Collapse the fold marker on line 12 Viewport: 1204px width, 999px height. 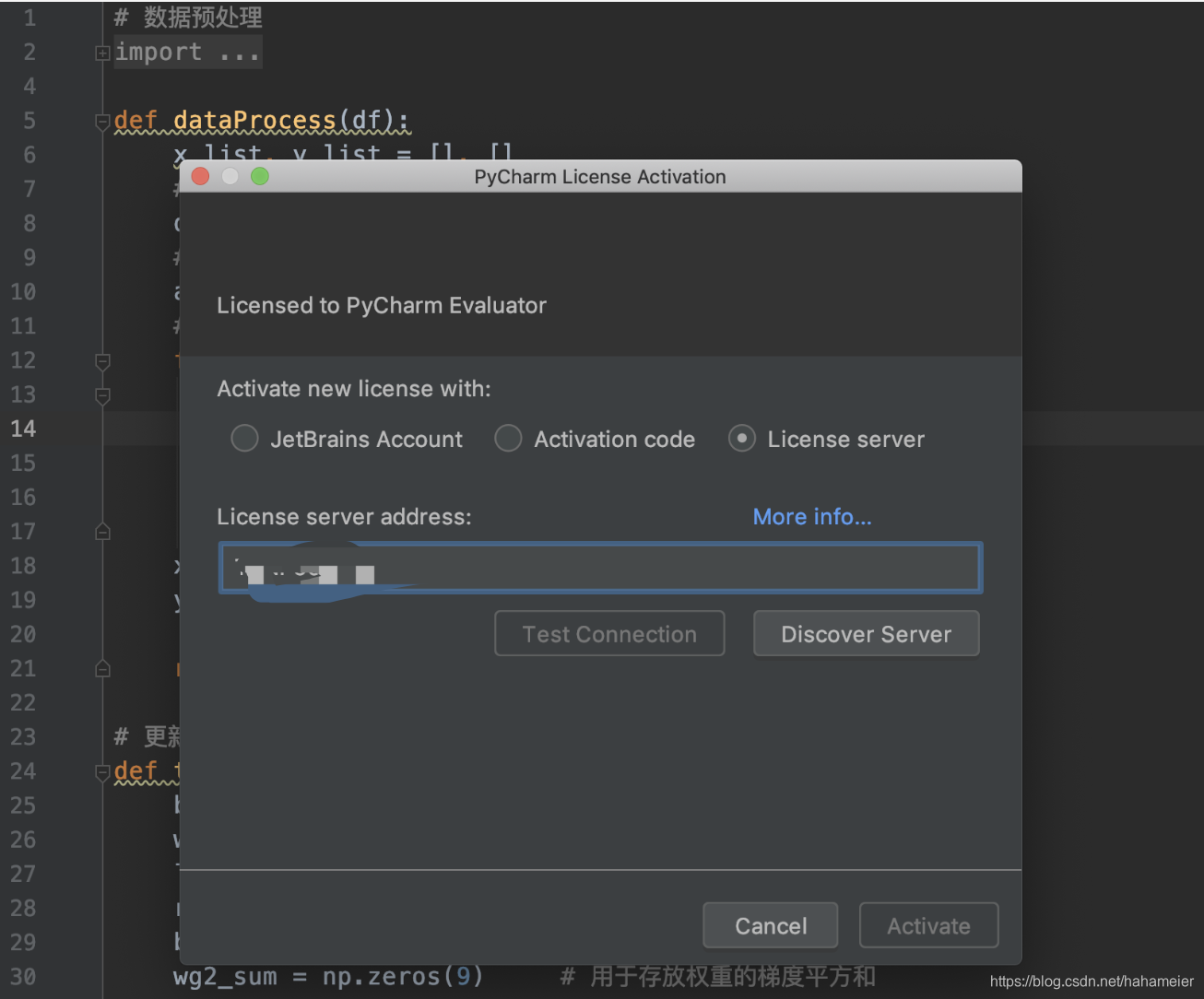pos(102,361)
